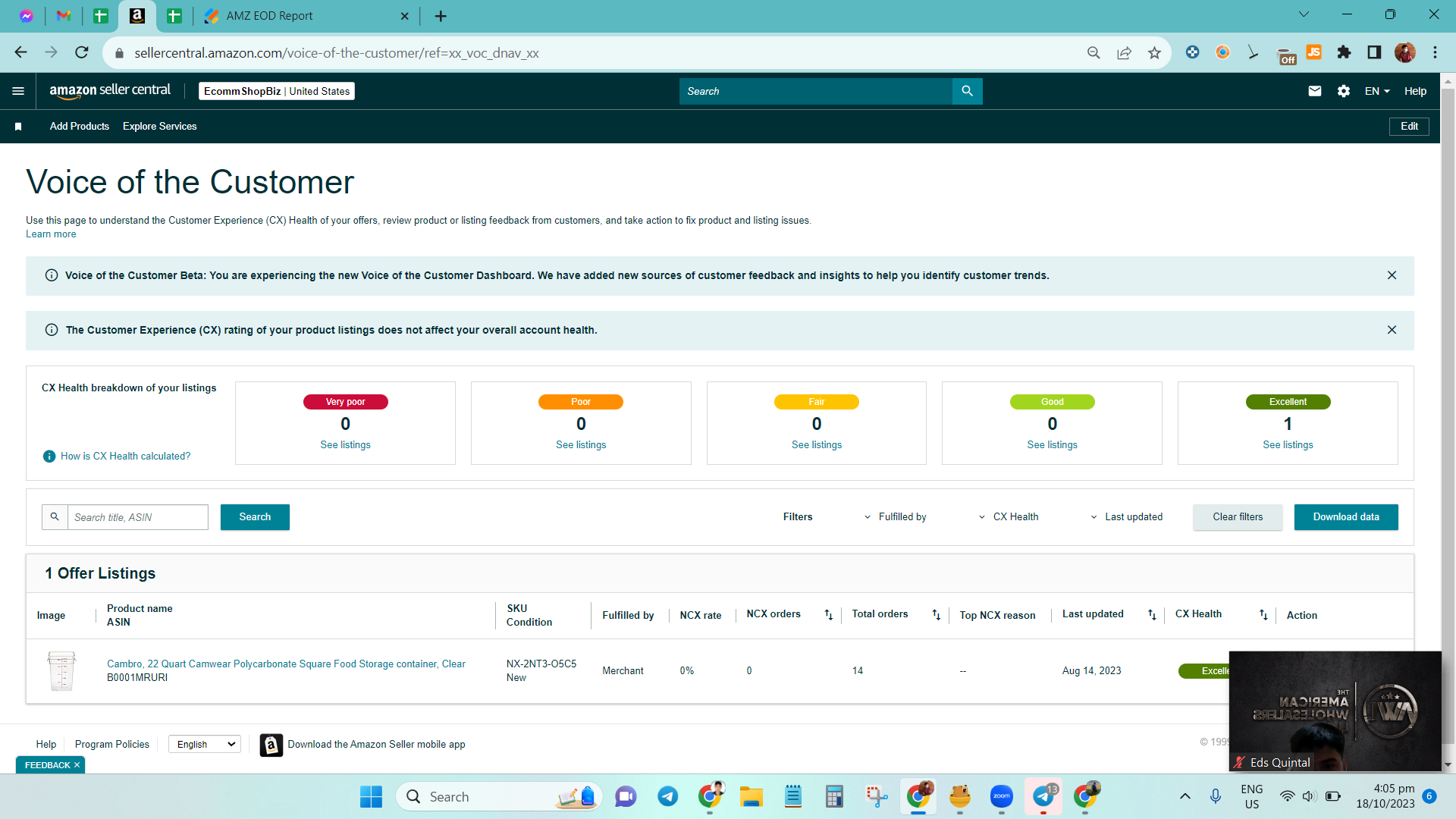The width and height of the screenshot is (1456, 819).
Task: Click the browser address bar URL
Action: pos(336,53)
